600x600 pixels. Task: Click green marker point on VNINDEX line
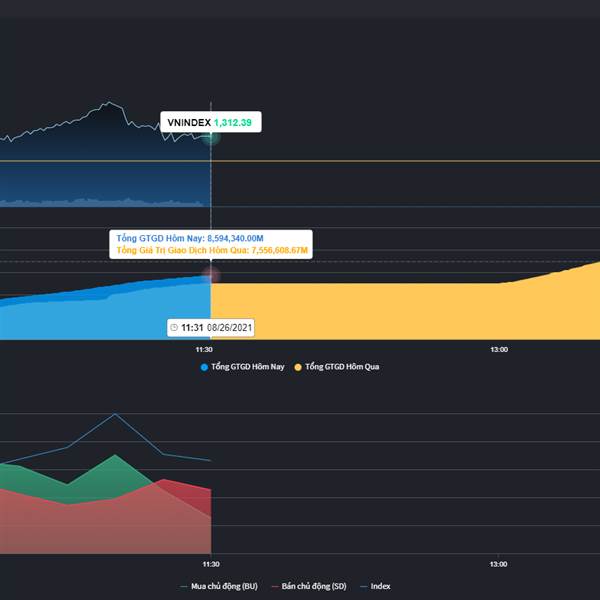click(x=210, y=137)
